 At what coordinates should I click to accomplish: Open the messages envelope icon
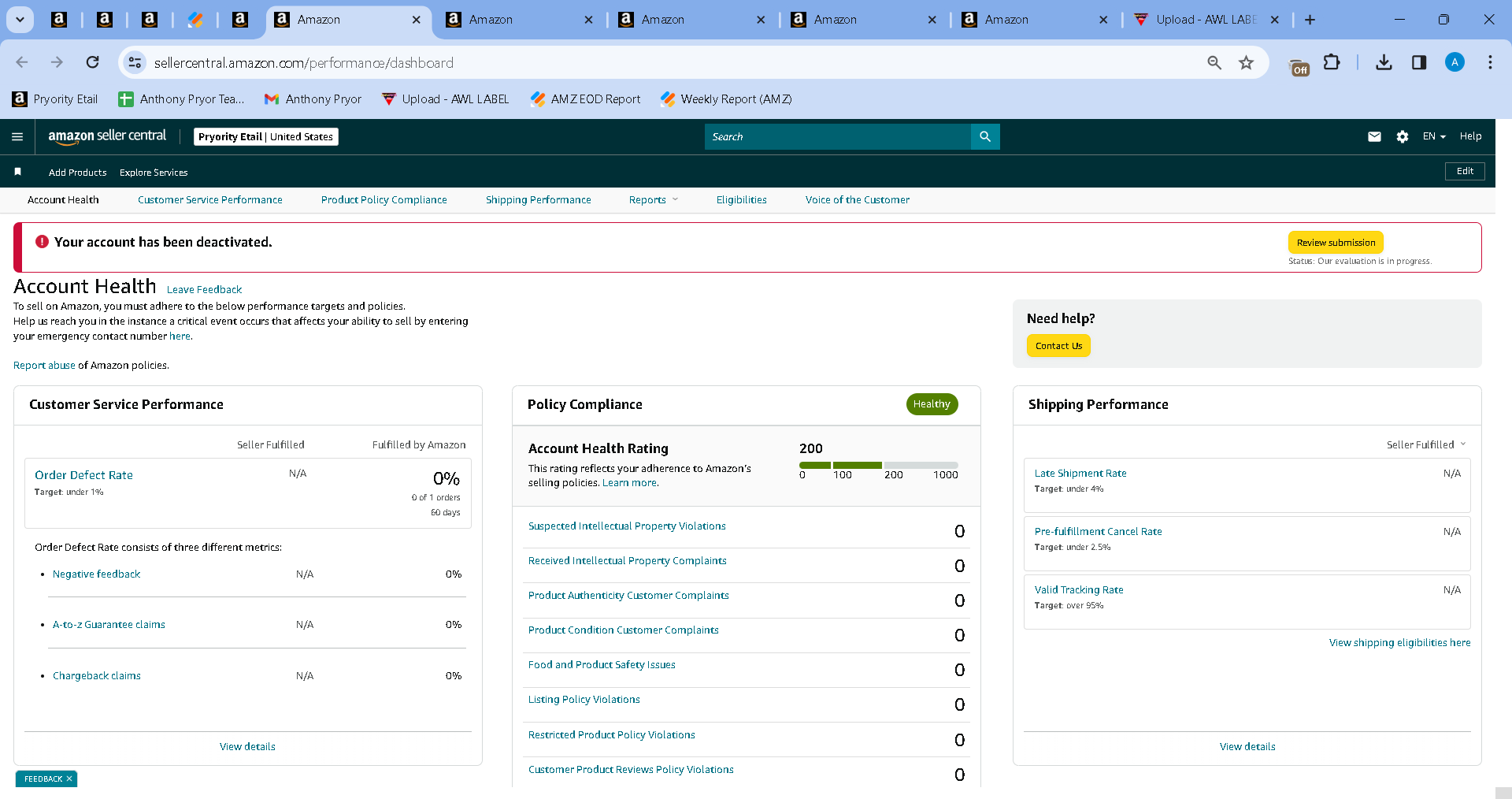point(1374,137)
